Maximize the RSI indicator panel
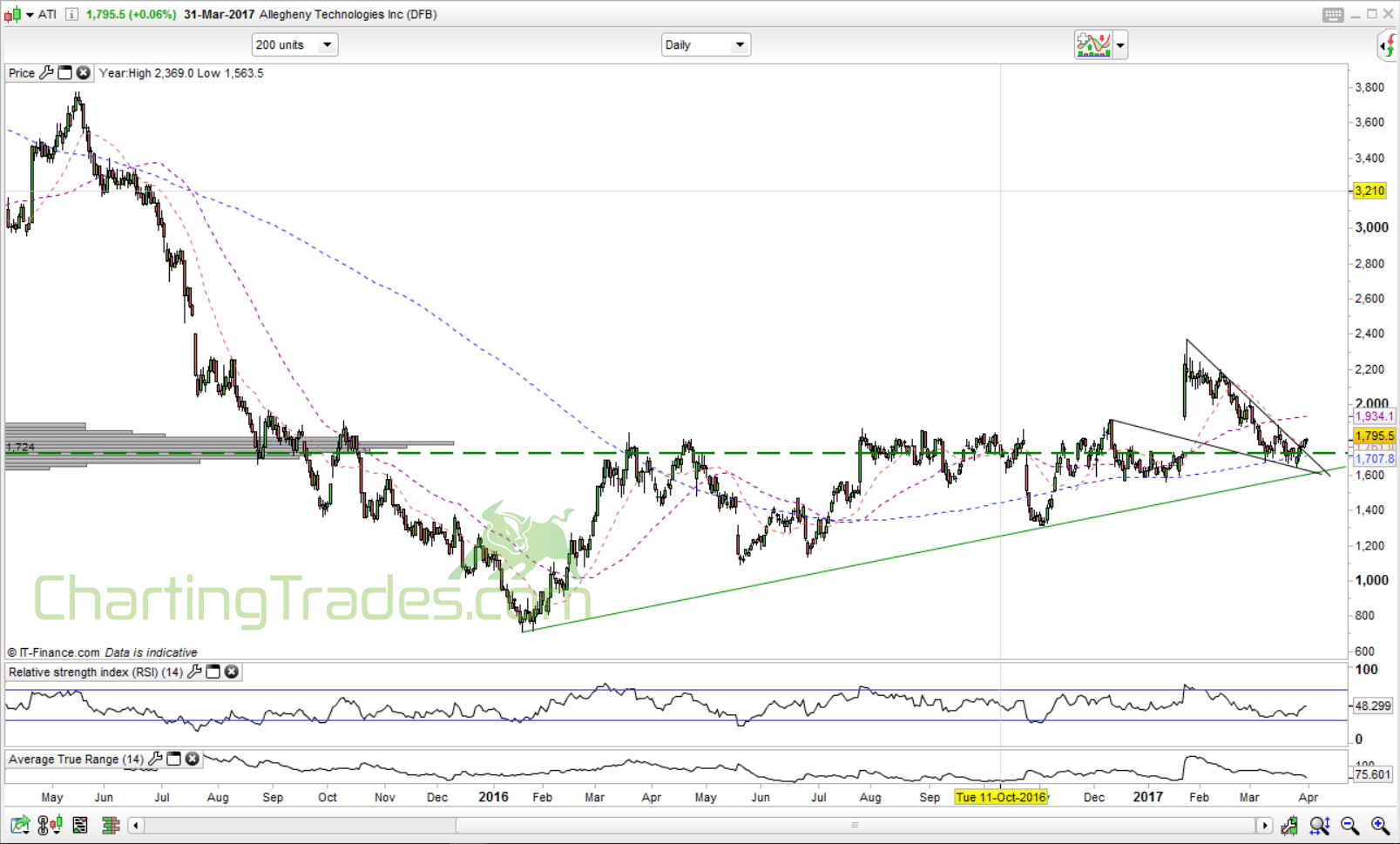 pyautogui.click(x=213, y=672)
